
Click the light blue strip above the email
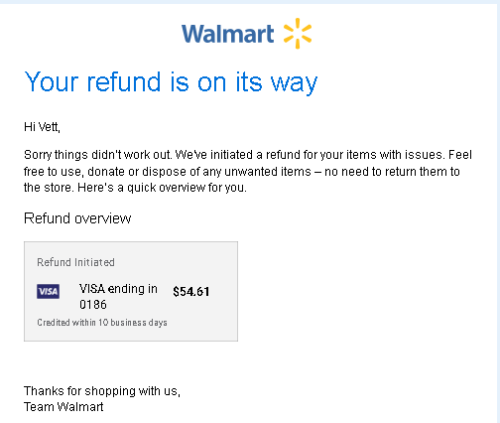[x=250, y=2]
